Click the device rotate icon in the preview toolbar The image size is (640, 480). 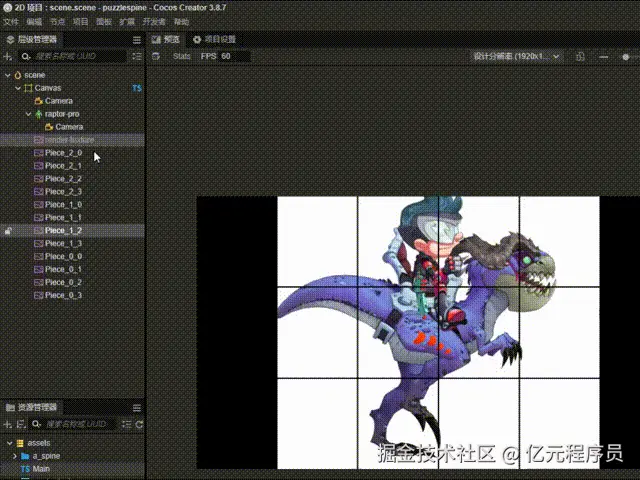point(580,57)
